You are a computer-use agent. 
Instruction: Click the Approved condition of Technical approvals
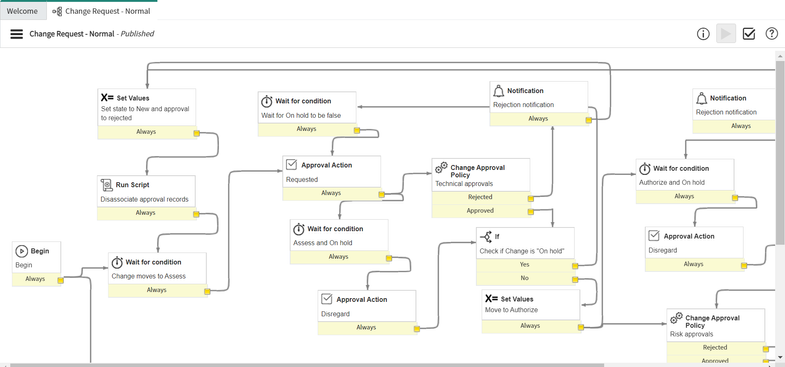[480, 211]
